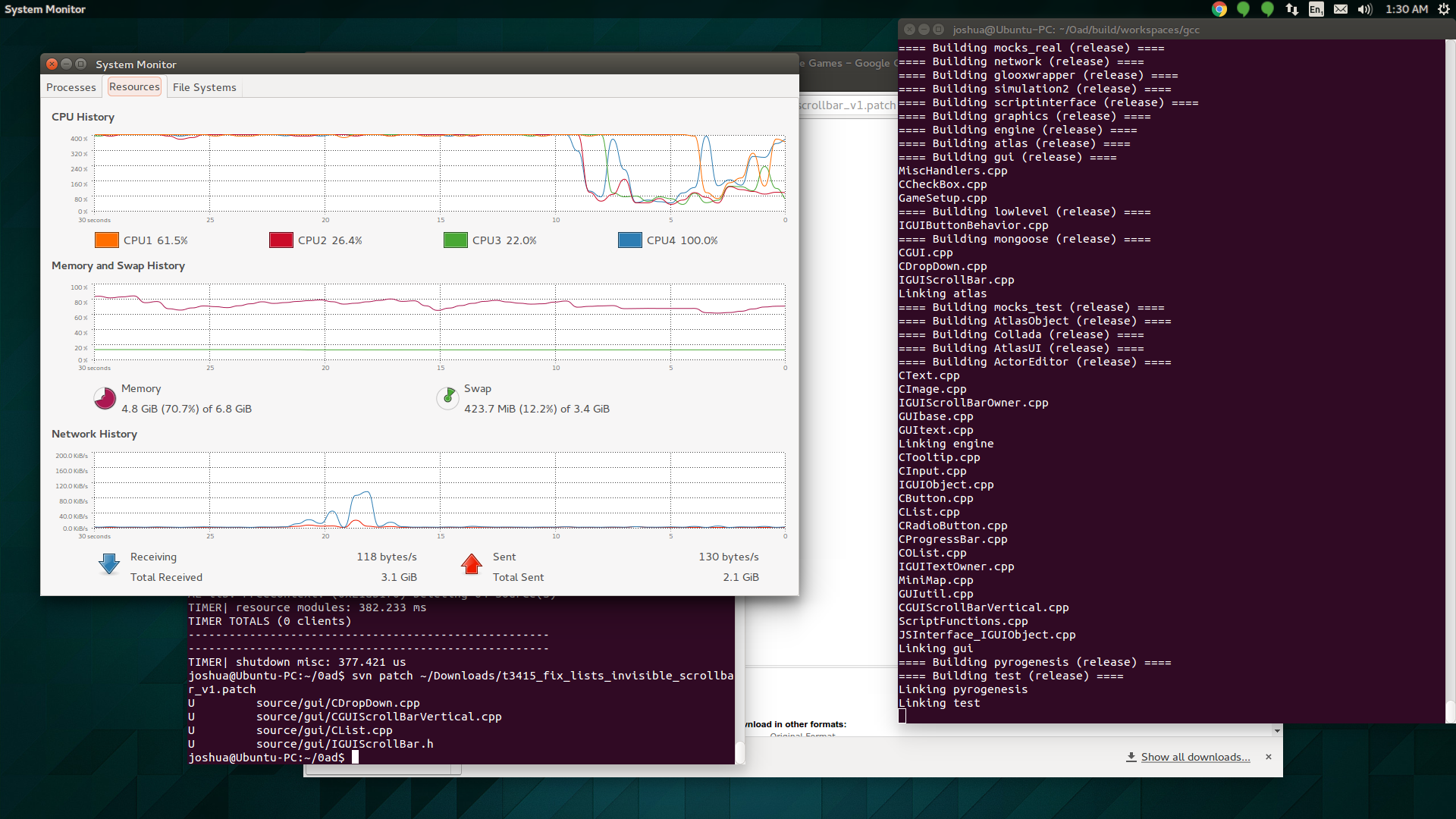1456x819 pixels.
Task: Click the Chrome icon in top panel
Action: (x=1219, y=9)
